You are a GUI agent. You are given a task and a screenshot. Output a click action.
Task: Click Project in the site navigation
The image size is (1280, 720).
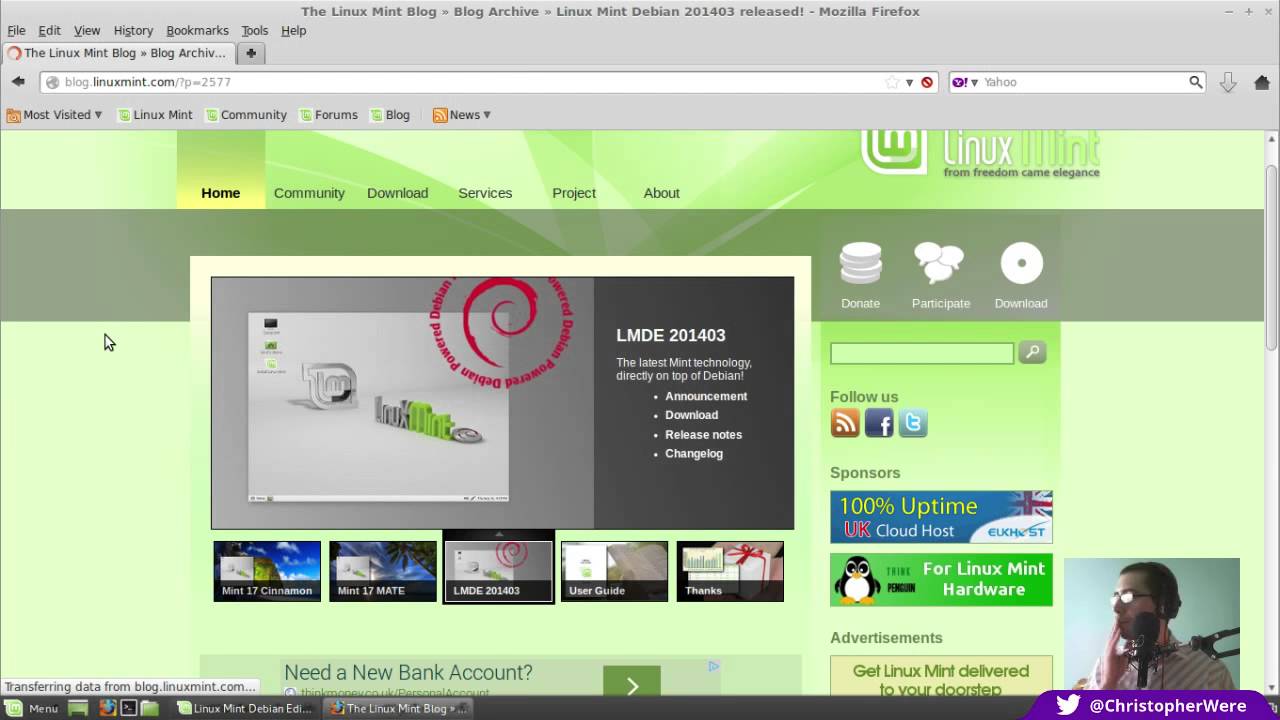(x=574, y=193)
